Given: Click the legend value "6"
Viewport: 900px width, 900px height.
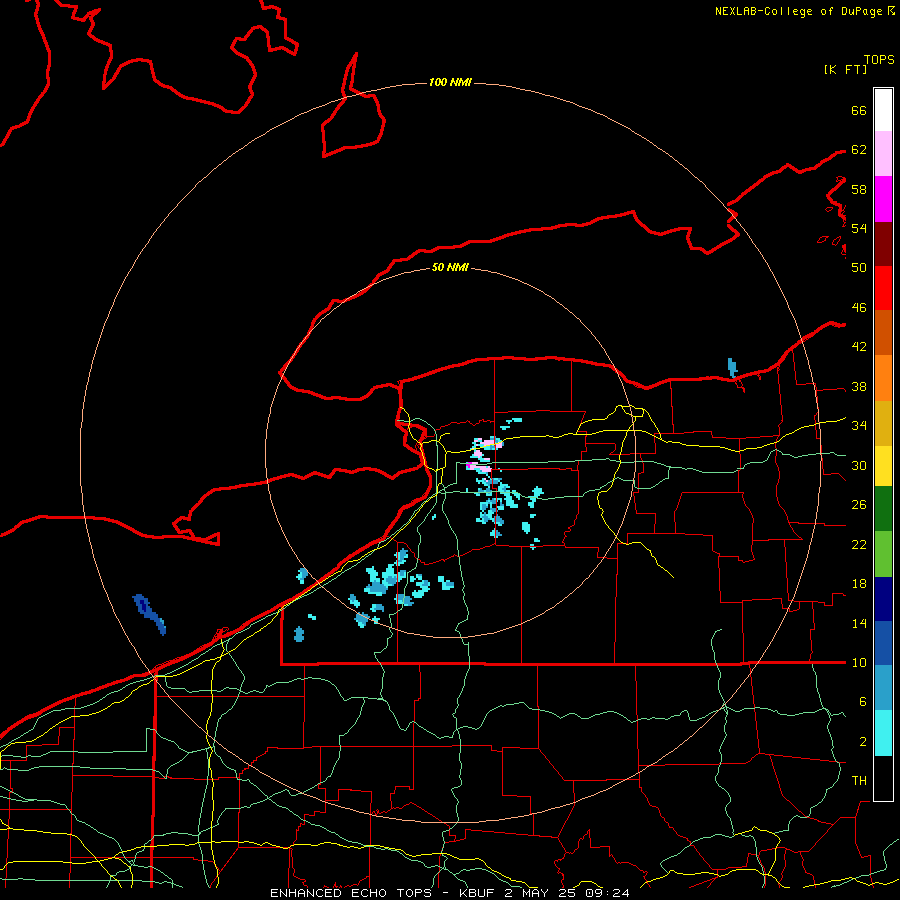Looking at the screenshot, I should coord(862,702).
